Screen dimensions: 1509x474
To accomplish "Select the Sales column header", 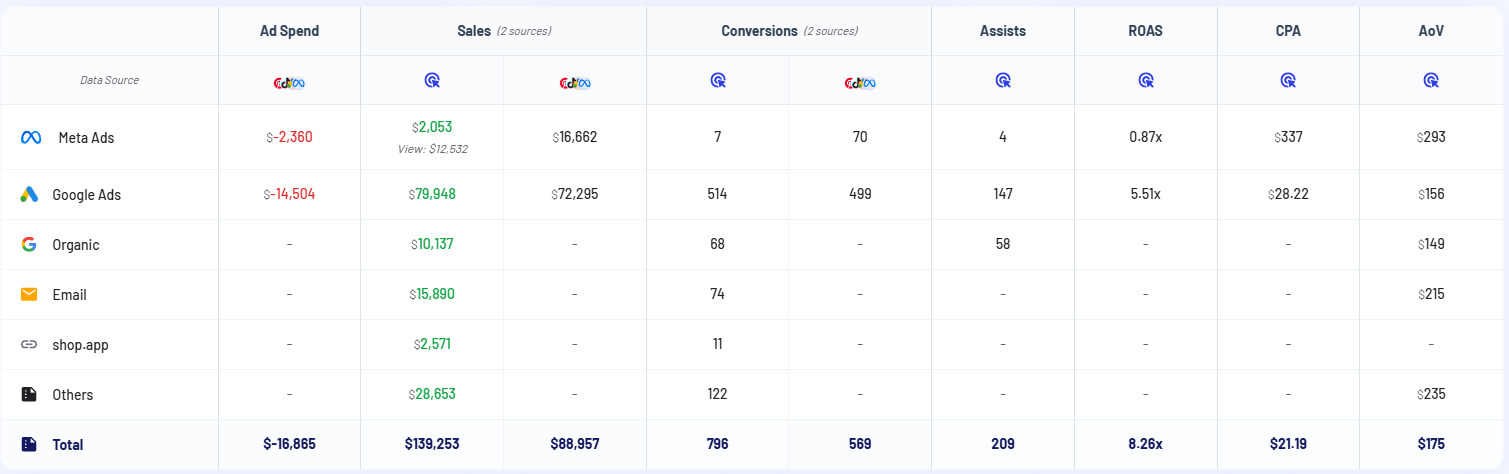I will pyautogui.click(x=474, y=31).
